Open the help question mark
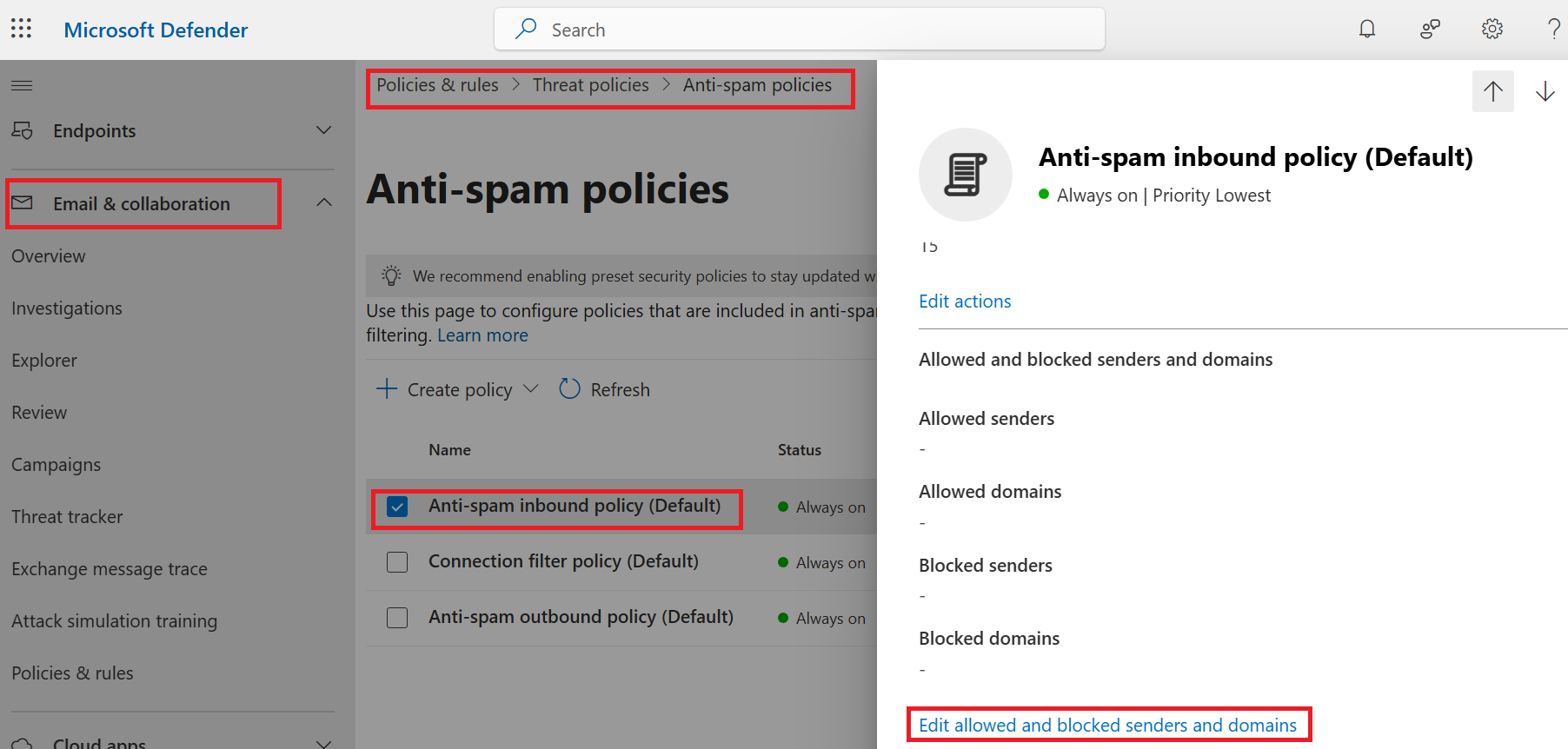Viewport: 1568px width, 749px height. (x=1554, y=29)
